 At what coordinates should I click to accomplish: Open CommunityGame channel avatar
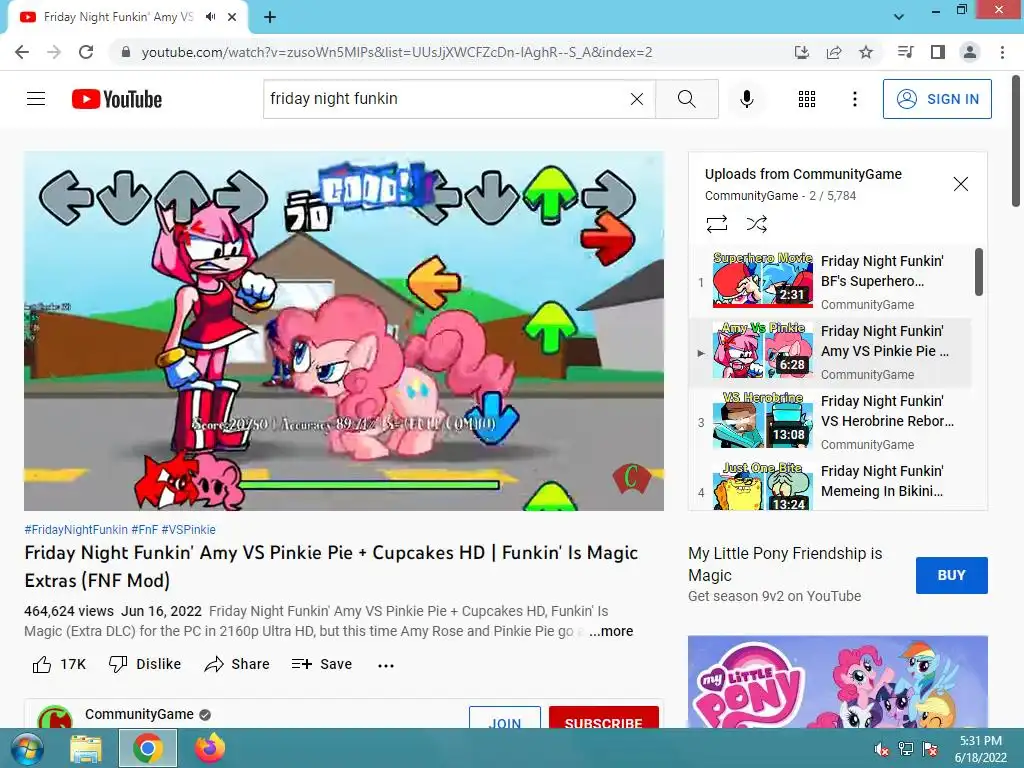55,717
